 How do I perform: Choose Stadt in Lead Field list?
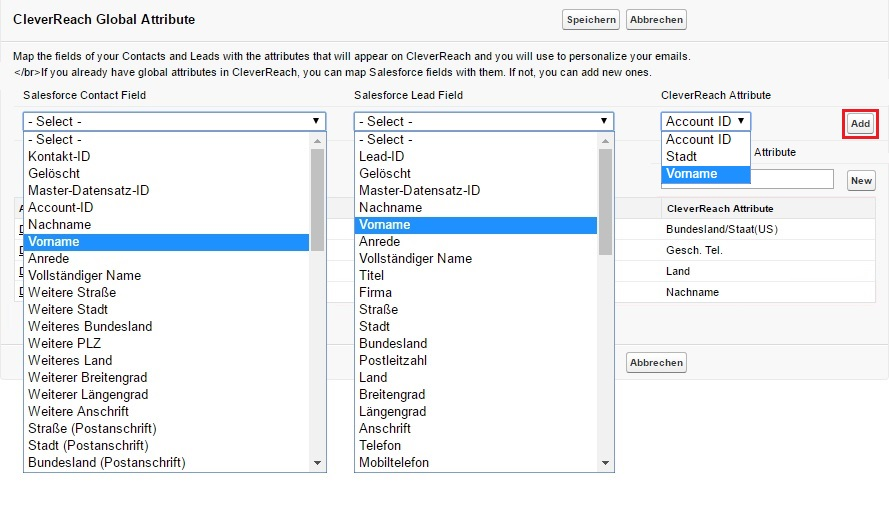point(476,327)
